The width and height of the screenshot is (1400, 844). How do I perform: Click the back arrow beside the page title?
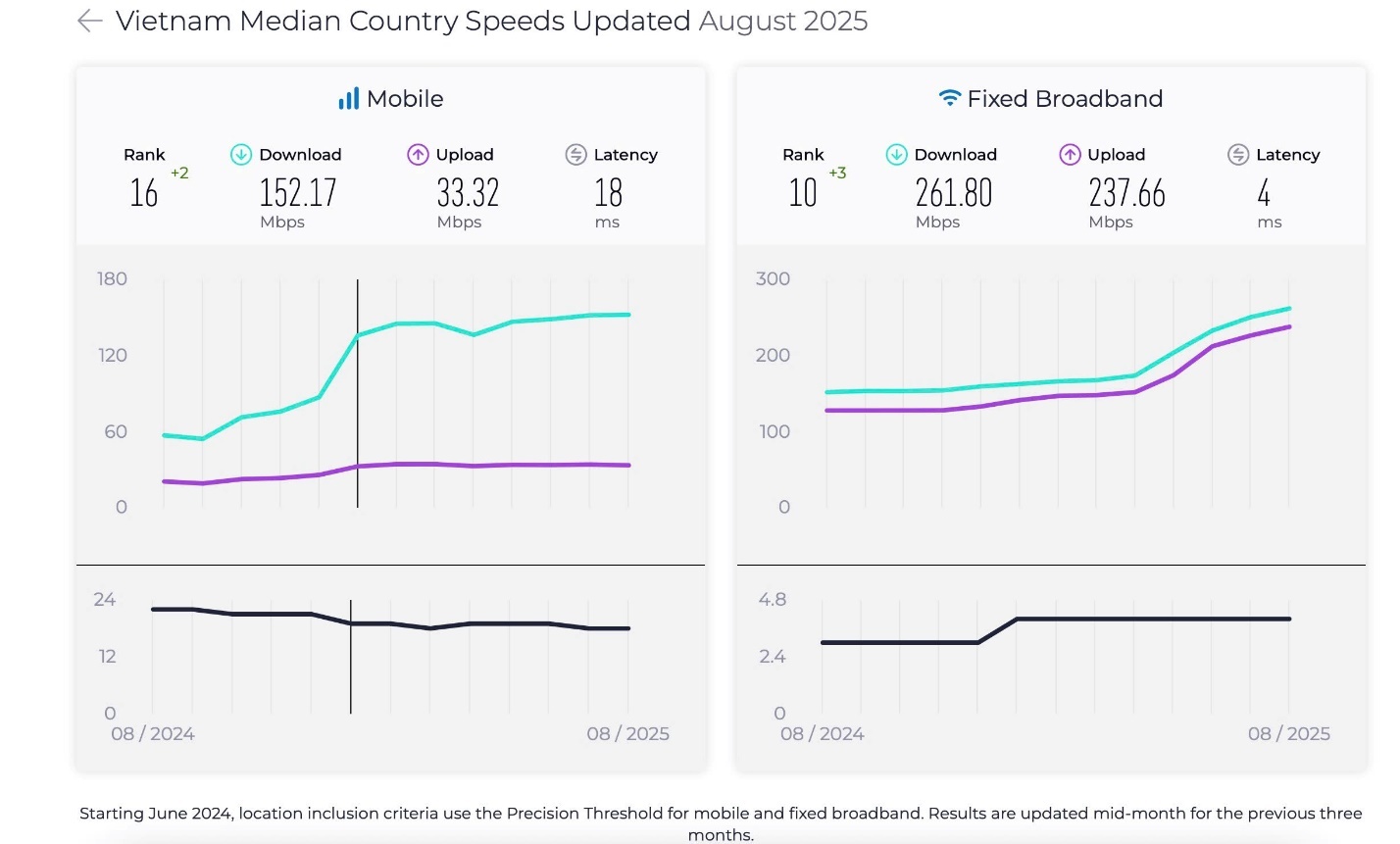pos(90,22)
